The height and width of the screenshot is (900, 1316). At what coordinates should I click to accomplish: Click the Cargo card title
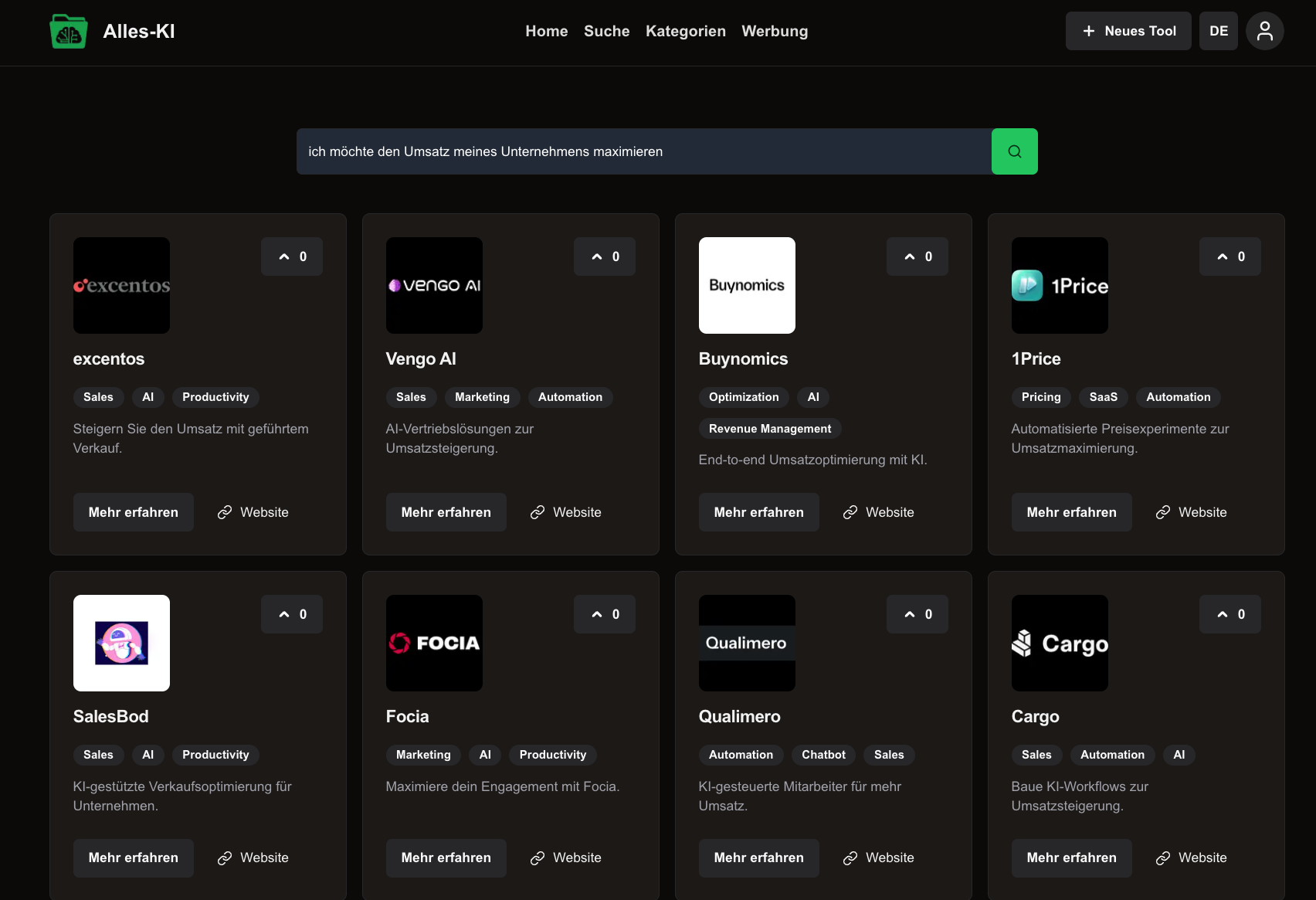click(x=1035, y=717)
